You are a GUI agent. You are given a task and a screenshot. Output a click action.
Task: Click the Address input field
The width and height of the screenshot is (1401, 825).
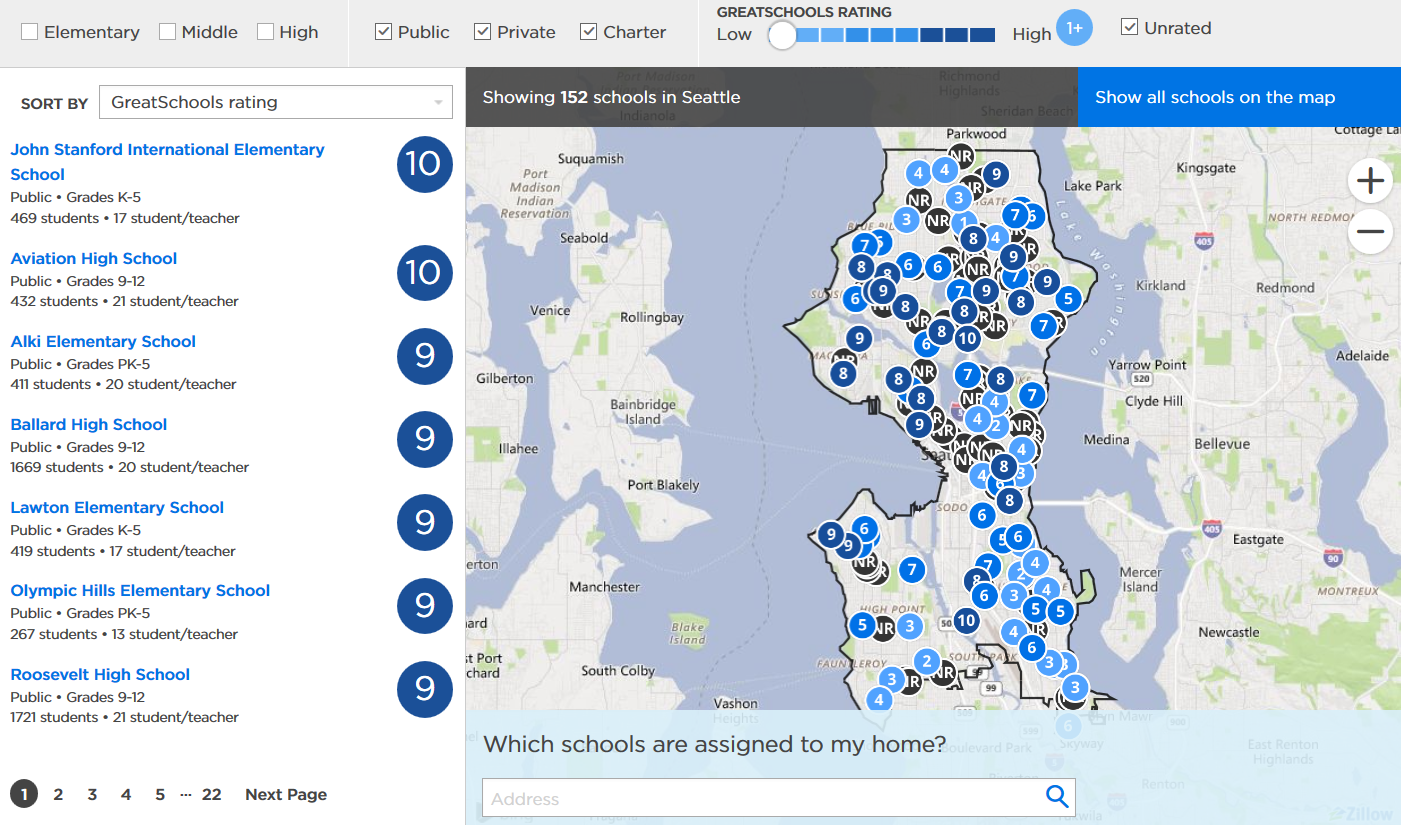click(760, 798)
